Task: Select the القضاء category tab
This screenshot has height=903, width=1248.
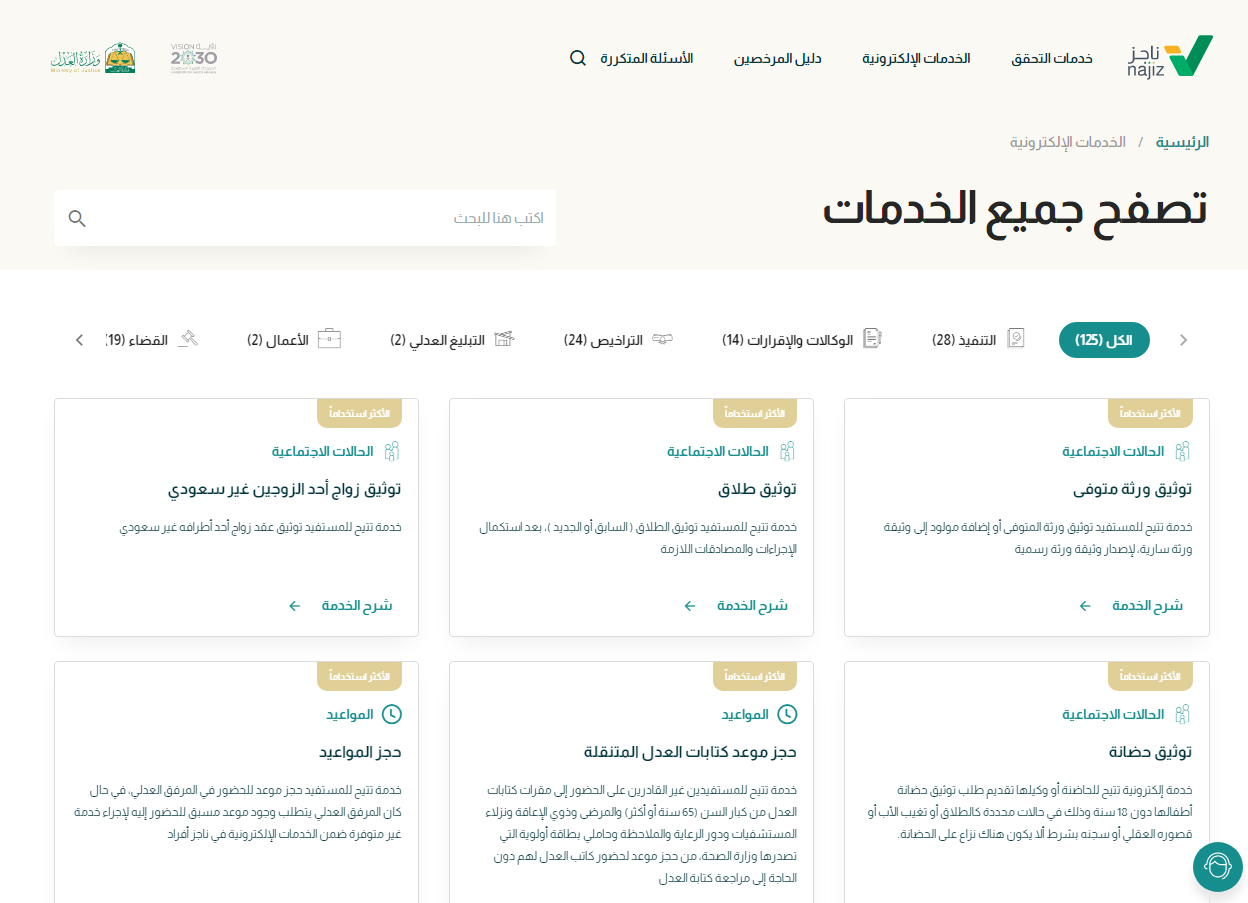Action: pyautogui.click(x=152, y=340)
